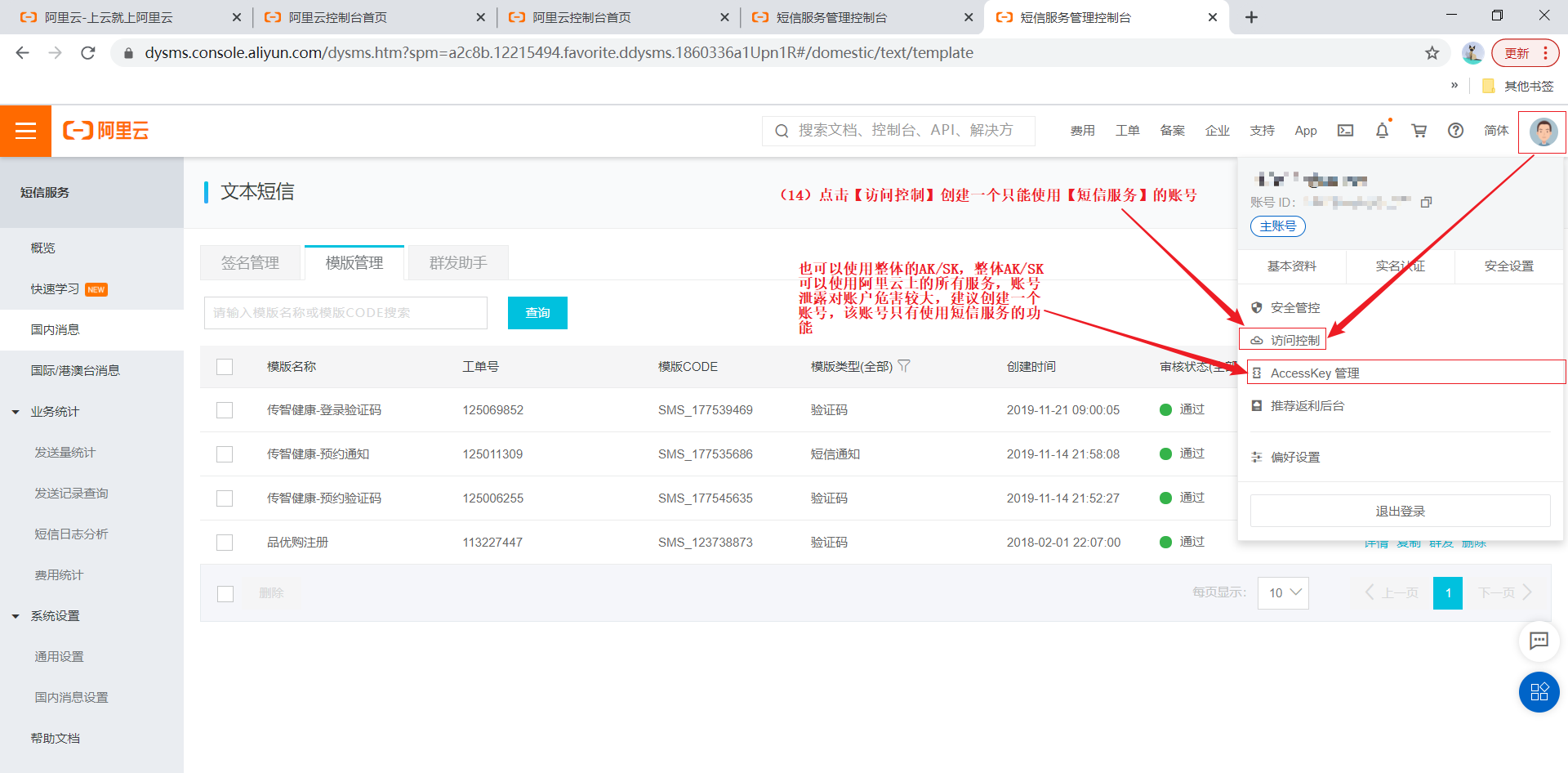1568x773 pixels.
Task: Collapse the 系统设置 sidebar group
Action: point(16,616)
